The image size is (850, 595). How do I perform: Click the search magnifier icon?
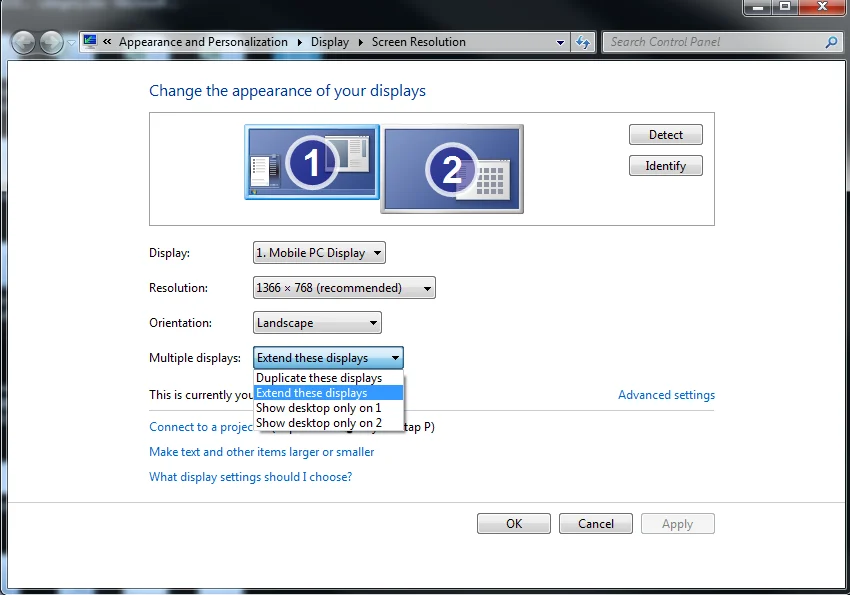831,42
